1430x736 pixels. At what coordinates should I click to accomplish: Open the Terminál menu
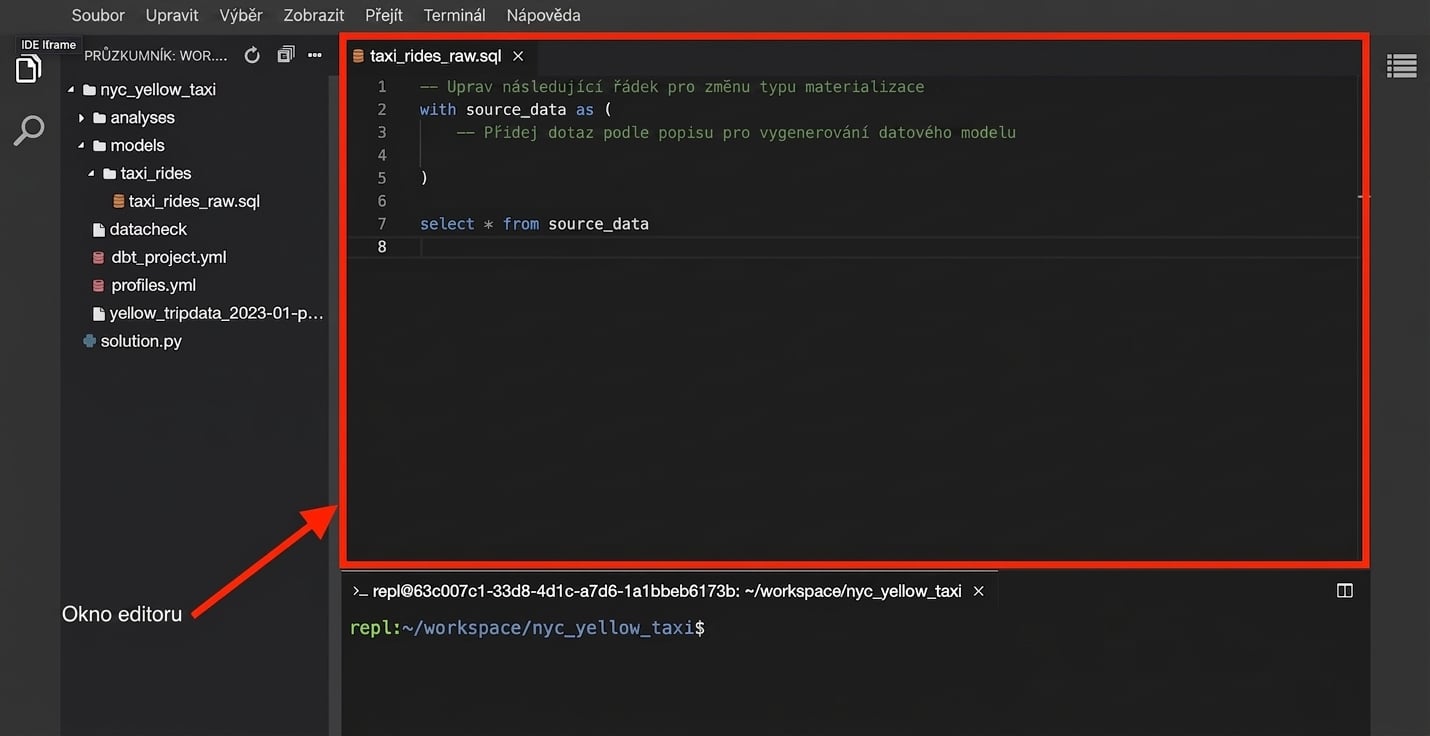454,15
